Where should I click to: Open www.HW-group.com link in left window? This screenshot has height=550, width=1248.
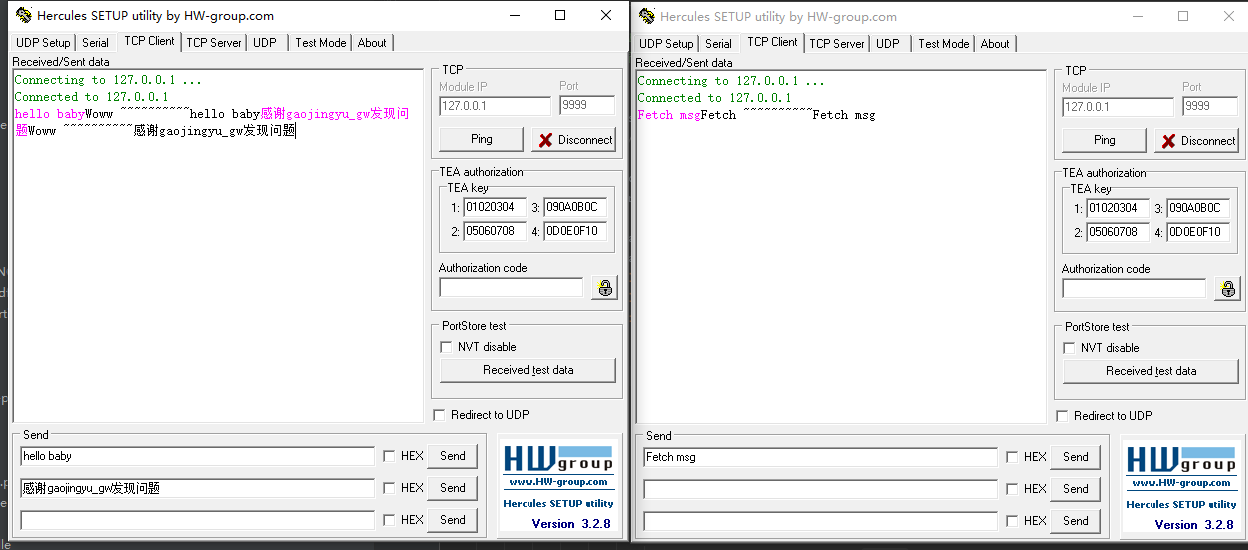[x=558, y=482]
